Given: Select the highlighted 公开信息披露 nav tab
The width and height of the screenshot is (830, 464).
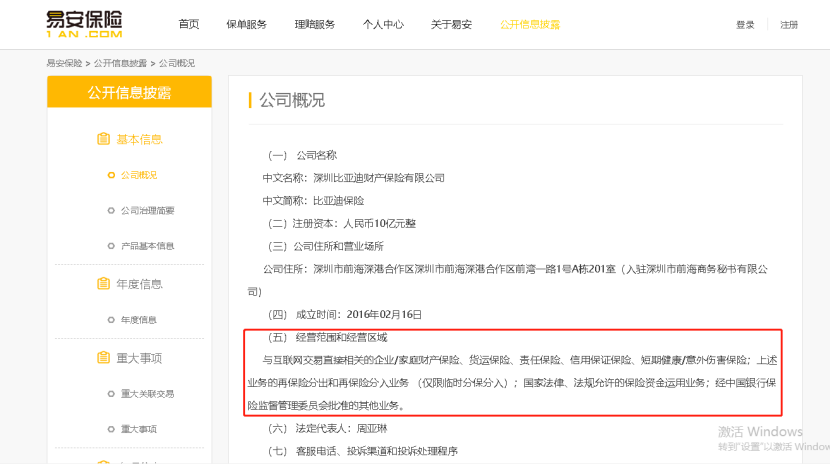Looking at the screenshot, I should [530, 24].
